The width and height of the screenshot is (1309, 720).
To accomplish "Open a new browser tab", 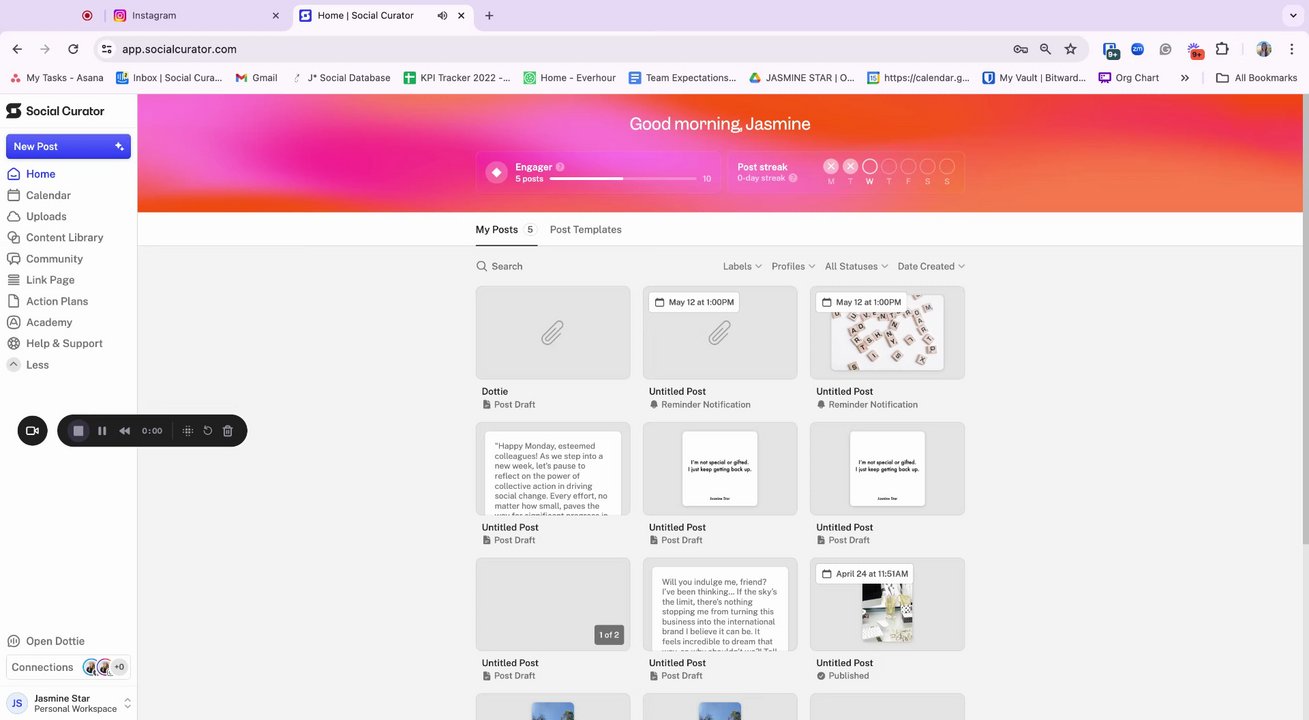I will pos(489,16).
